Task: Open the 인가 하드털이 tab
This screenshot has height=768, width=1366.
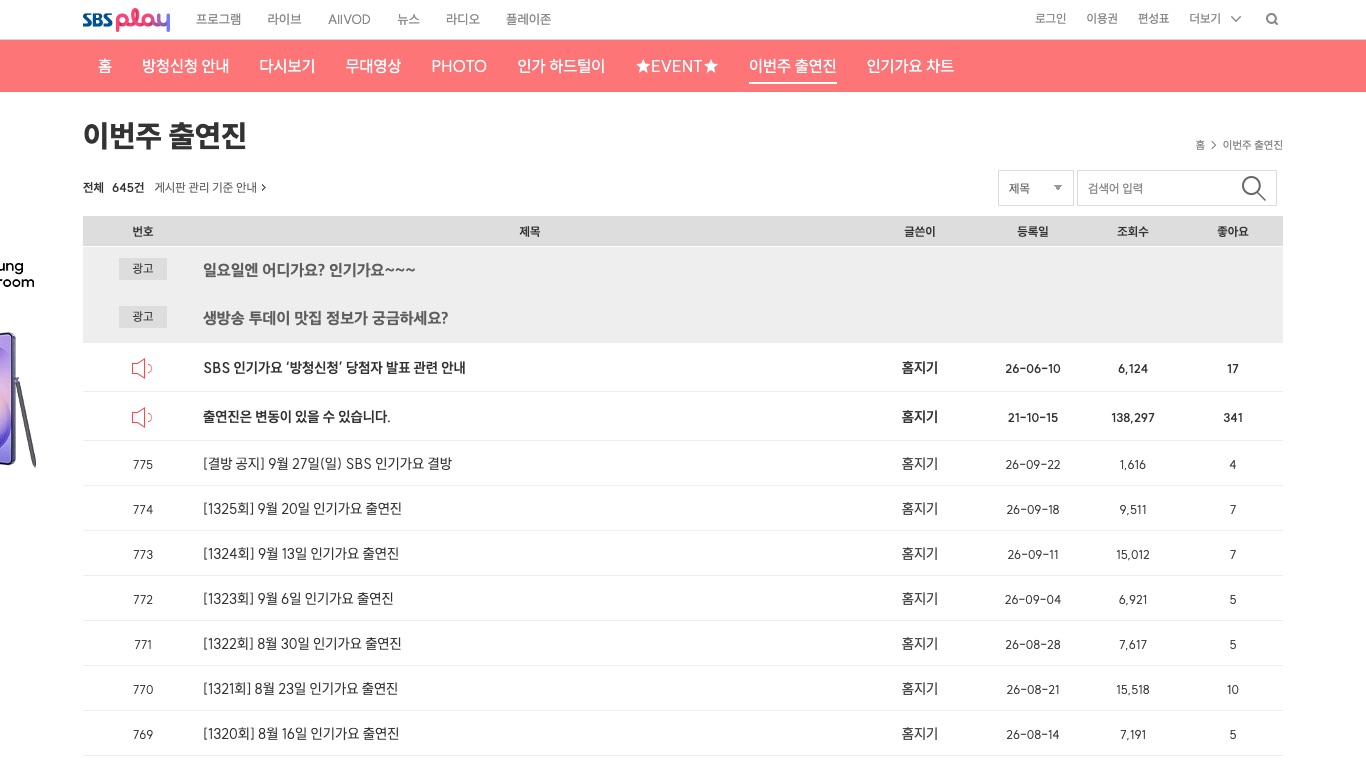Action: tap(561, 66)
